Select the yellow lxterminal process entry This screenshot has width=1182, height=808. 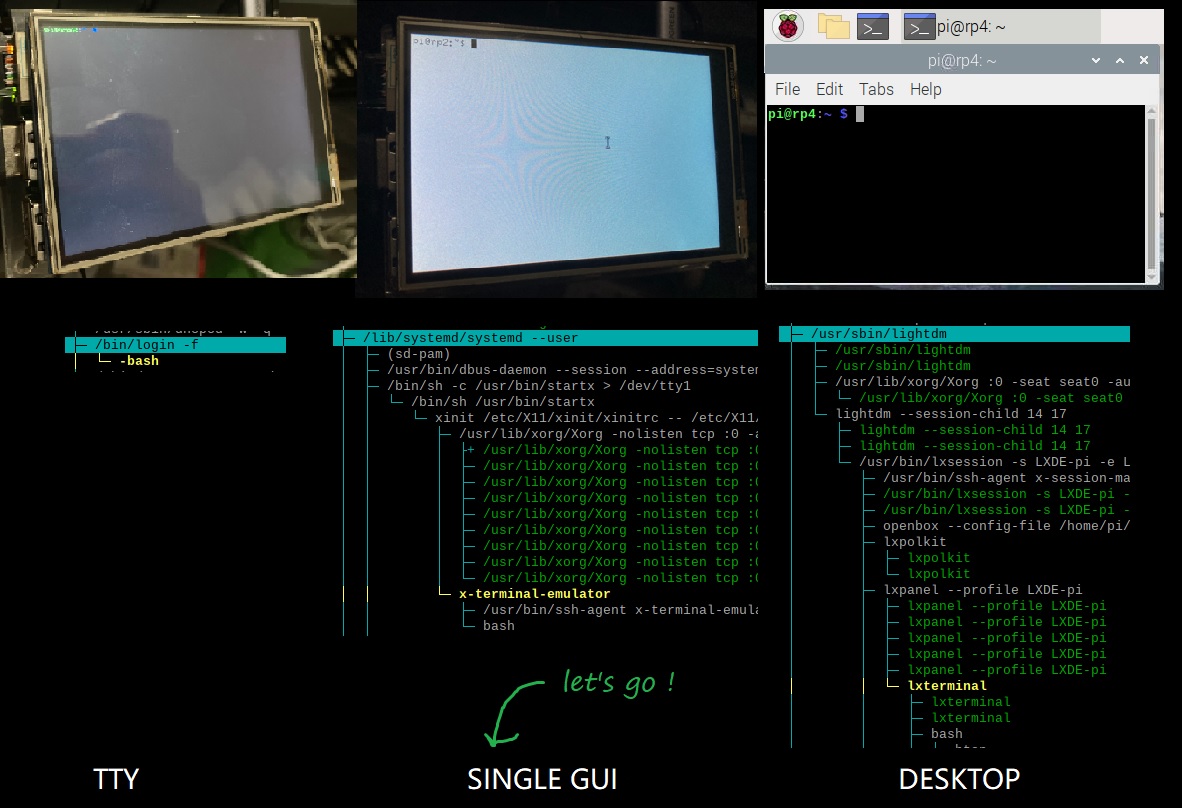click(947, 686)
